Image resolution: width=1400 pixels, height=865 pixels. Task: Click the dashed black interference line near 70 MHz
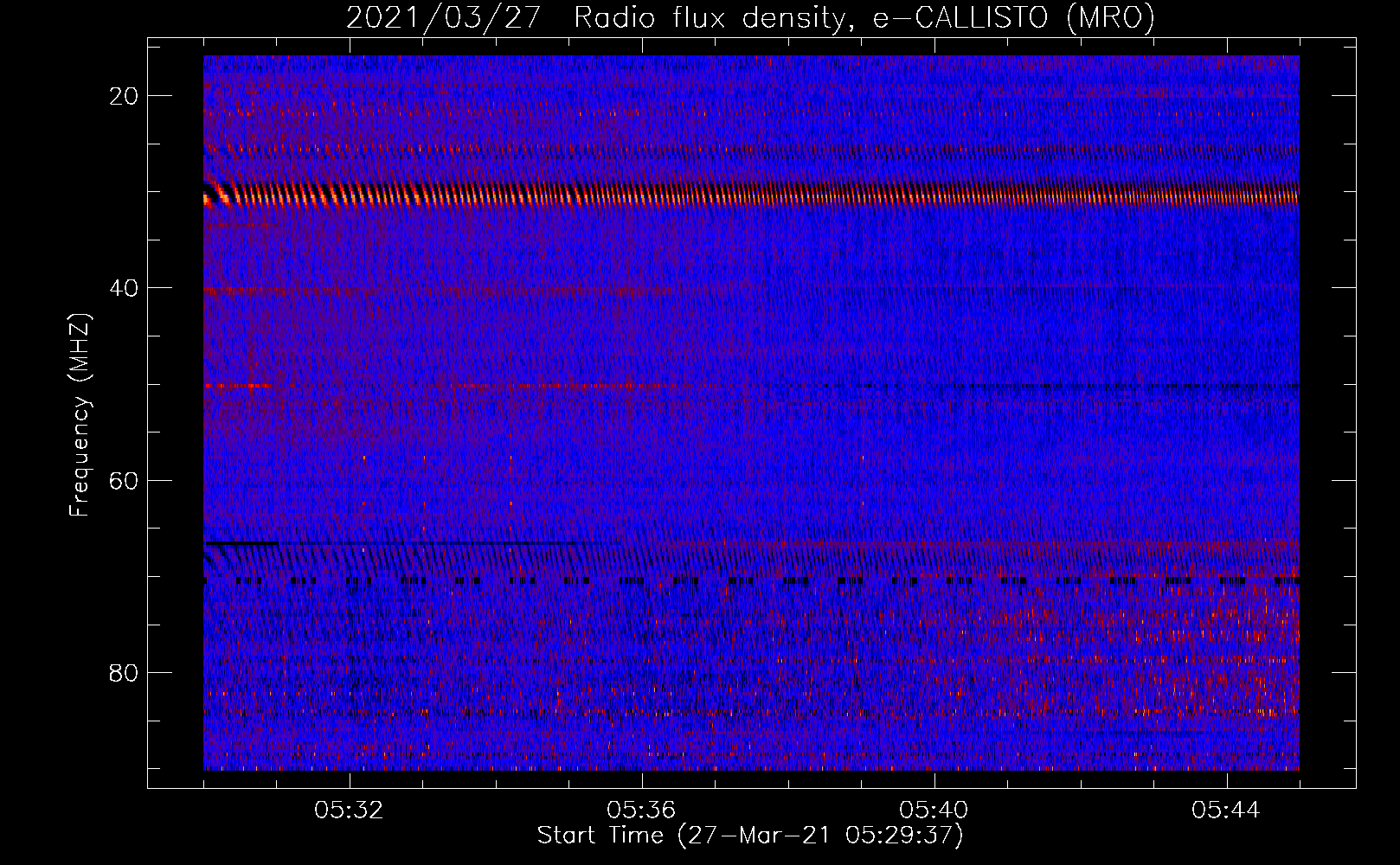point(751,580)
